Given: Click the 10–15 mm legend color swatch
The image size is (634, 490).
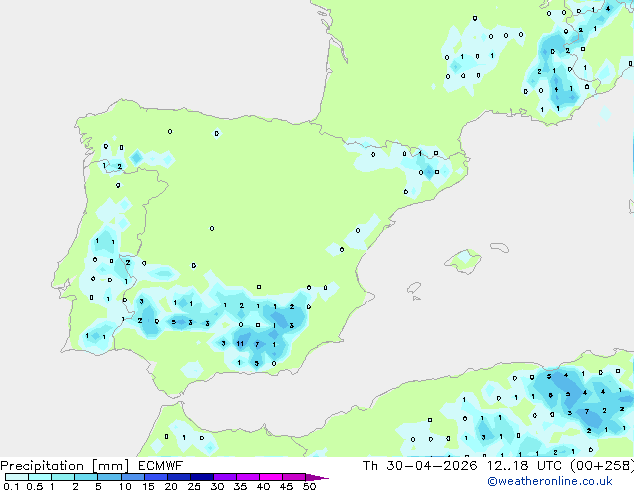Looking at the screenshot, I should [x=132, y=477].
